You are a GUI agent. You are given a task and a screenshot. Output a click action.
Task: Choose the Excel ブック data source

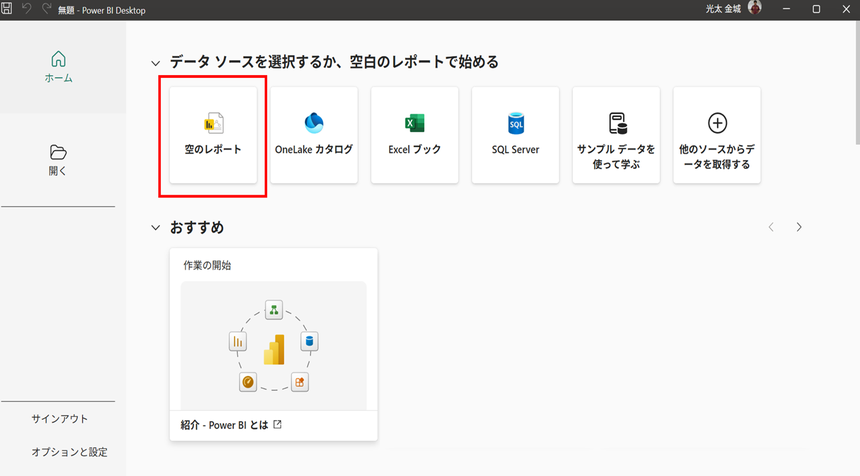coord(415,135)
